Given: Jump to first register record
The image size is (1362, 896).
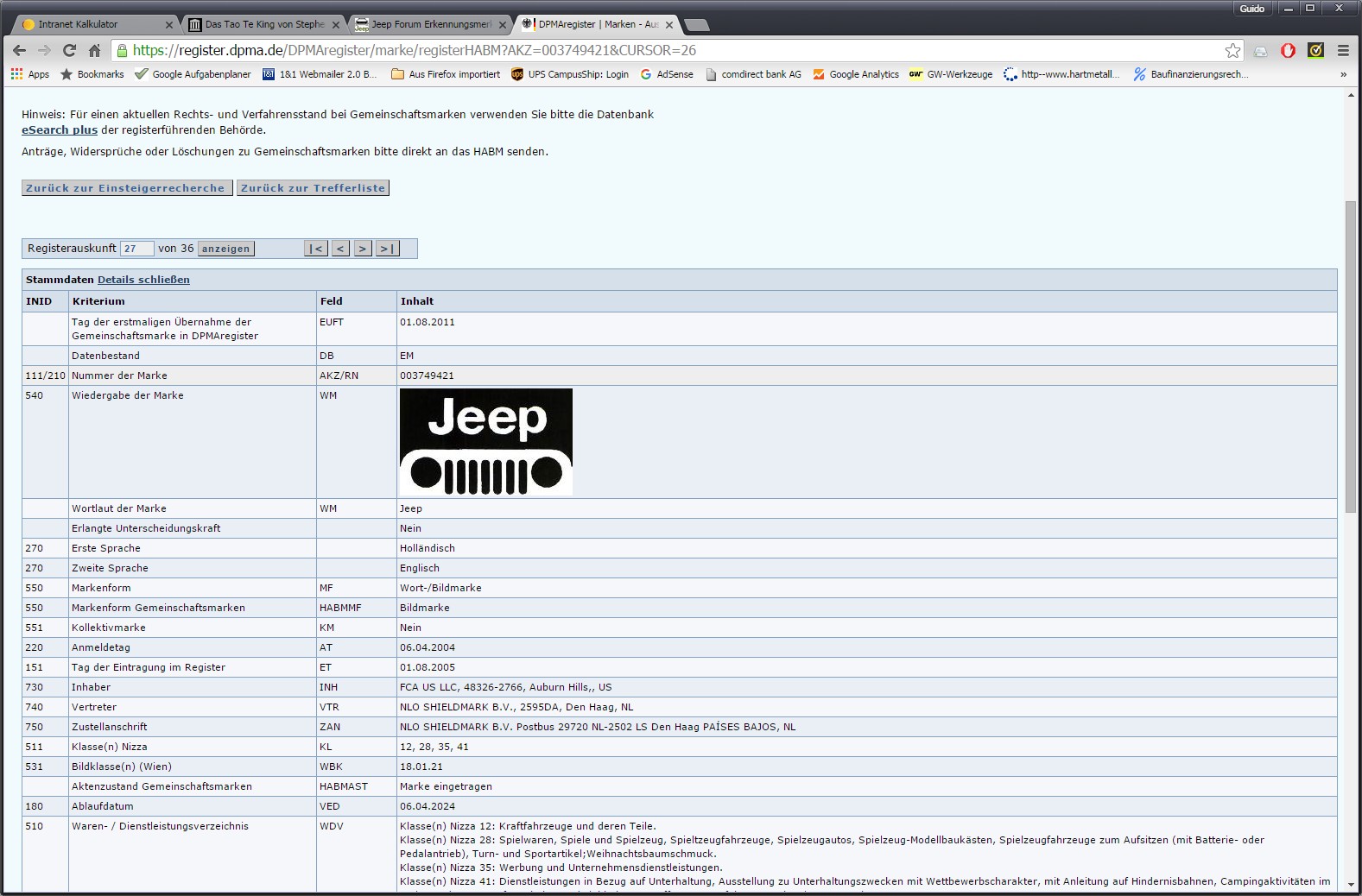Looking at the screenshot, I should pyautogui.click(x=316, y=249).
